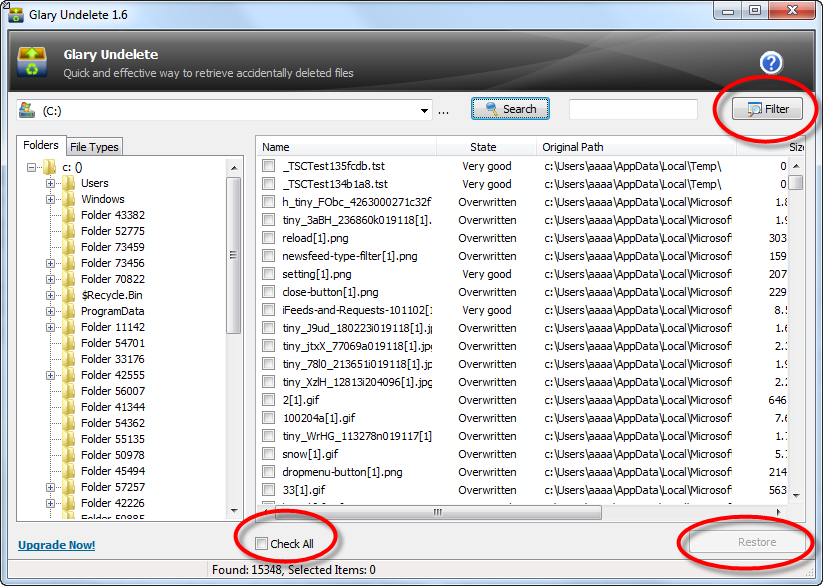Select Folder 54701 in the tree
This screenshot has height=586, width=823.
113,343
